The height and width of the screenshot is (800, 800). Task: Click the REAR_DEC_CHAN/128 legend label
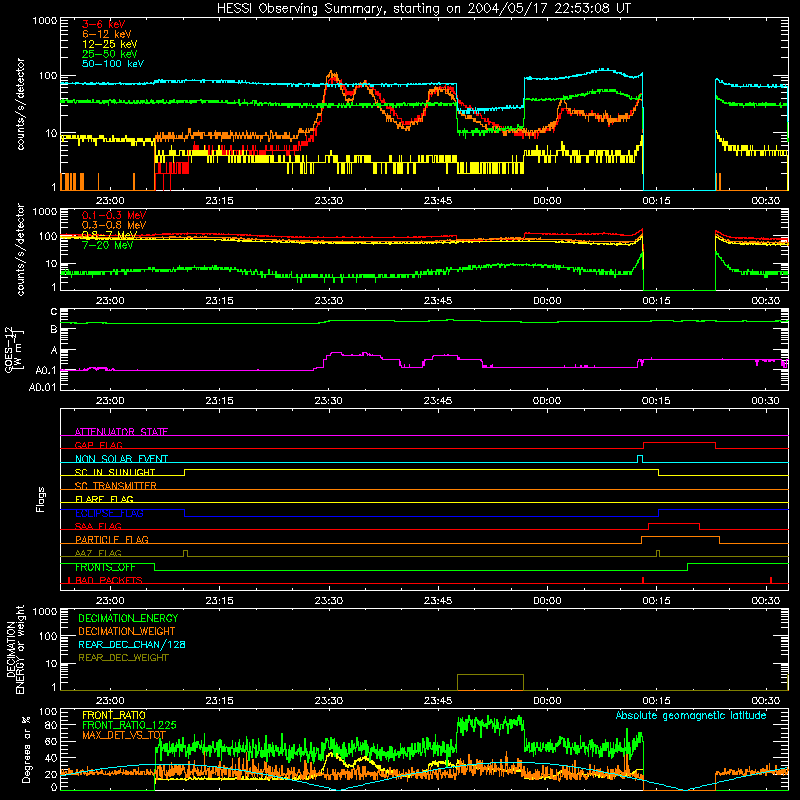click(132, 644)
